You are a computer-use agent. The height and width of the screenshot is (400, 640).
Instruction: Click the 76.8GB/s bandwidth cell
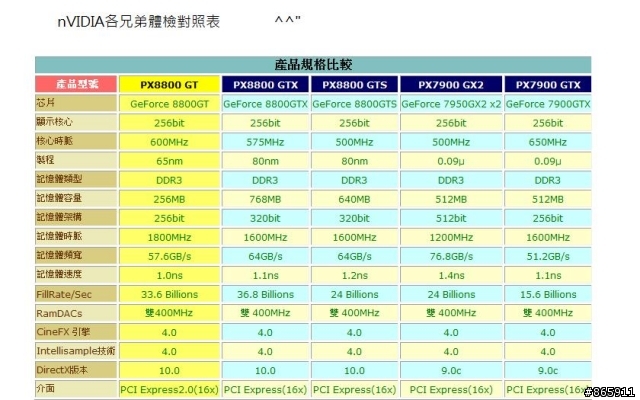[x=451, y=256]
